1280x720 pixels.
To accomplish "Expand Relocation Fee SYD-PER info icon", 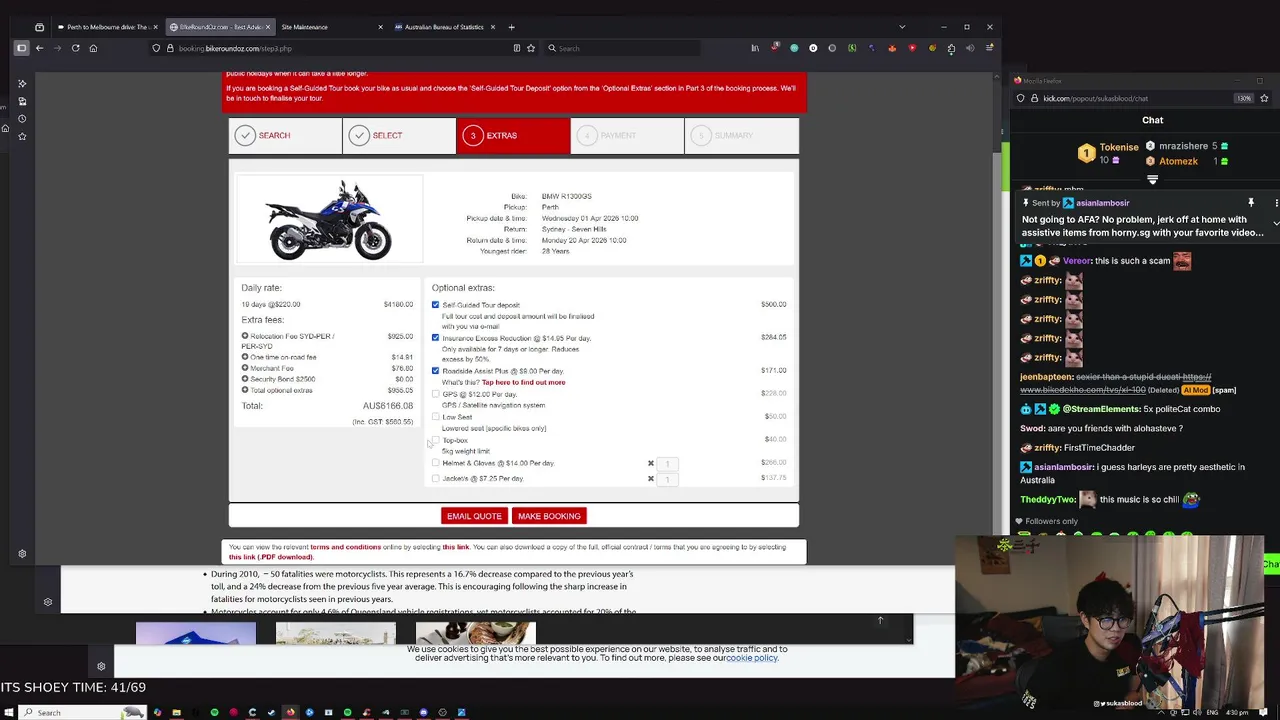I will tap(245, 336).
